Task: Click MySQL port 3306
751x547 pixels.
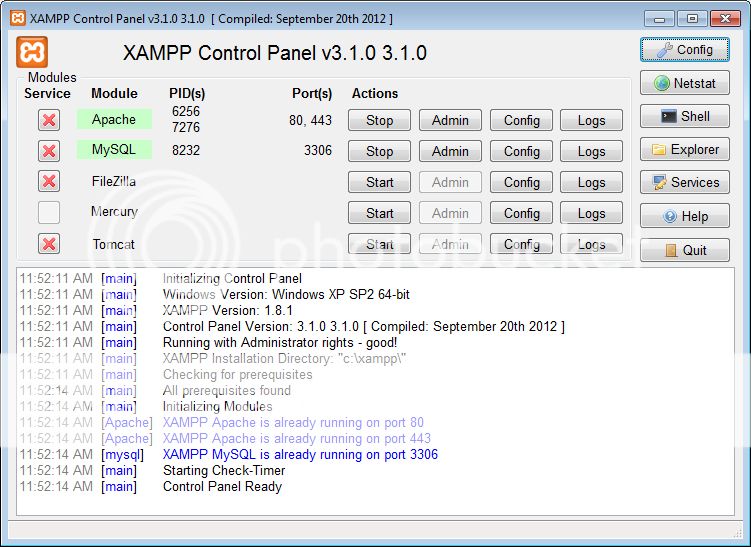Action: point(318,150)
